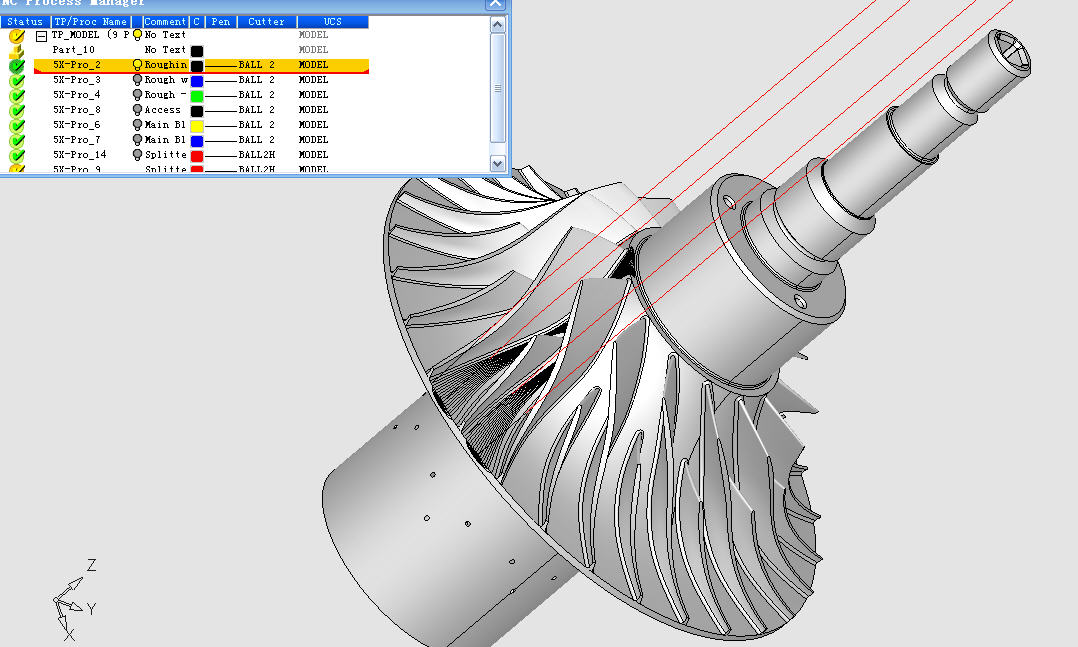The image size is (1078, 647).
Task: Toggle the 5X-Pro_3 light bulb display
Action: (137, 80)
